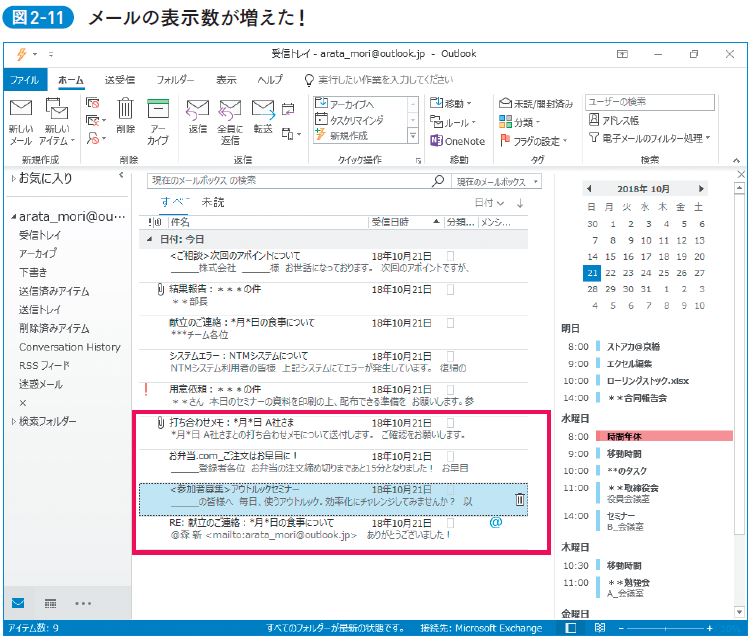Screen dimensions: 754x642
Task: Switch to the フォルダー ribbon tab
Action: click(x=175, y=80)
